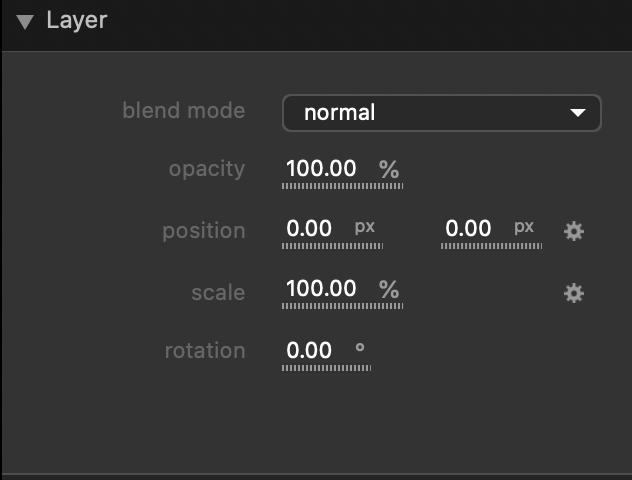Click the Layer panel header title
The height and width of the screenshot is (480, 632).
(76, 20)
